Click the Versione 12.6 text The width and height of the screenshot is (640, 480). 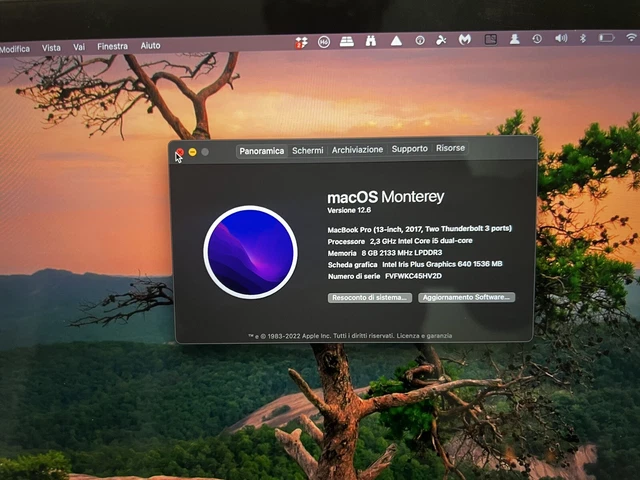(349, 210)
